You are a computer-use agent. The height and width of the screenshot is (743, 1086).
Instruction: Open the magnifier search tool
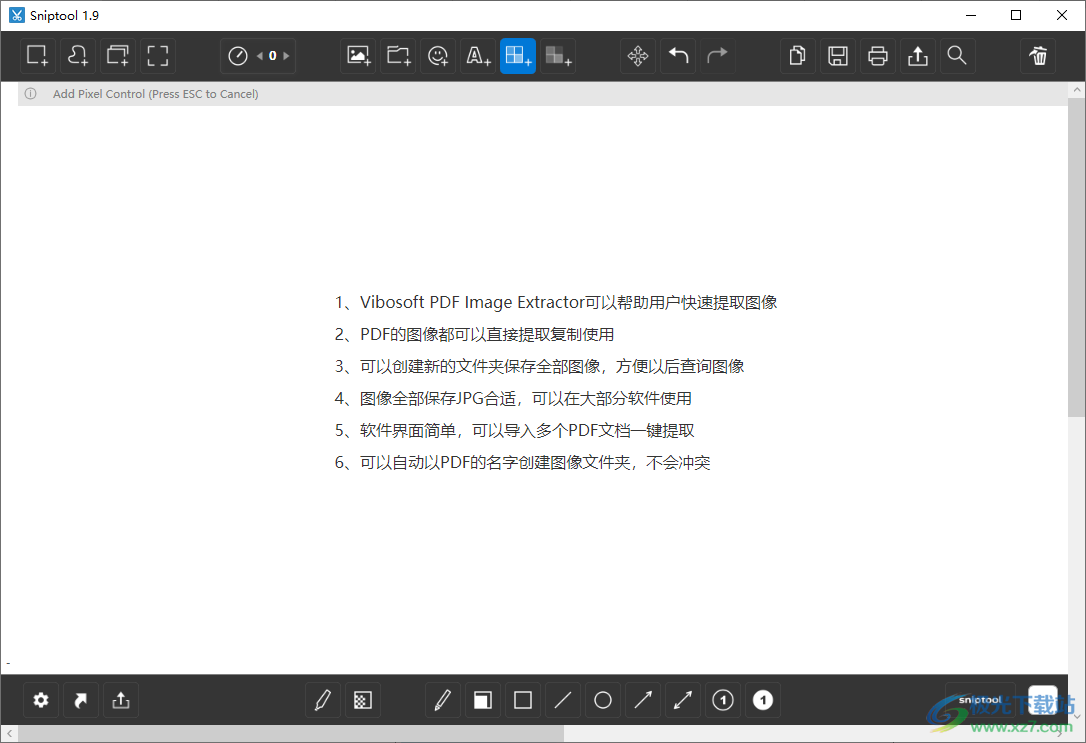coord(957,56)
